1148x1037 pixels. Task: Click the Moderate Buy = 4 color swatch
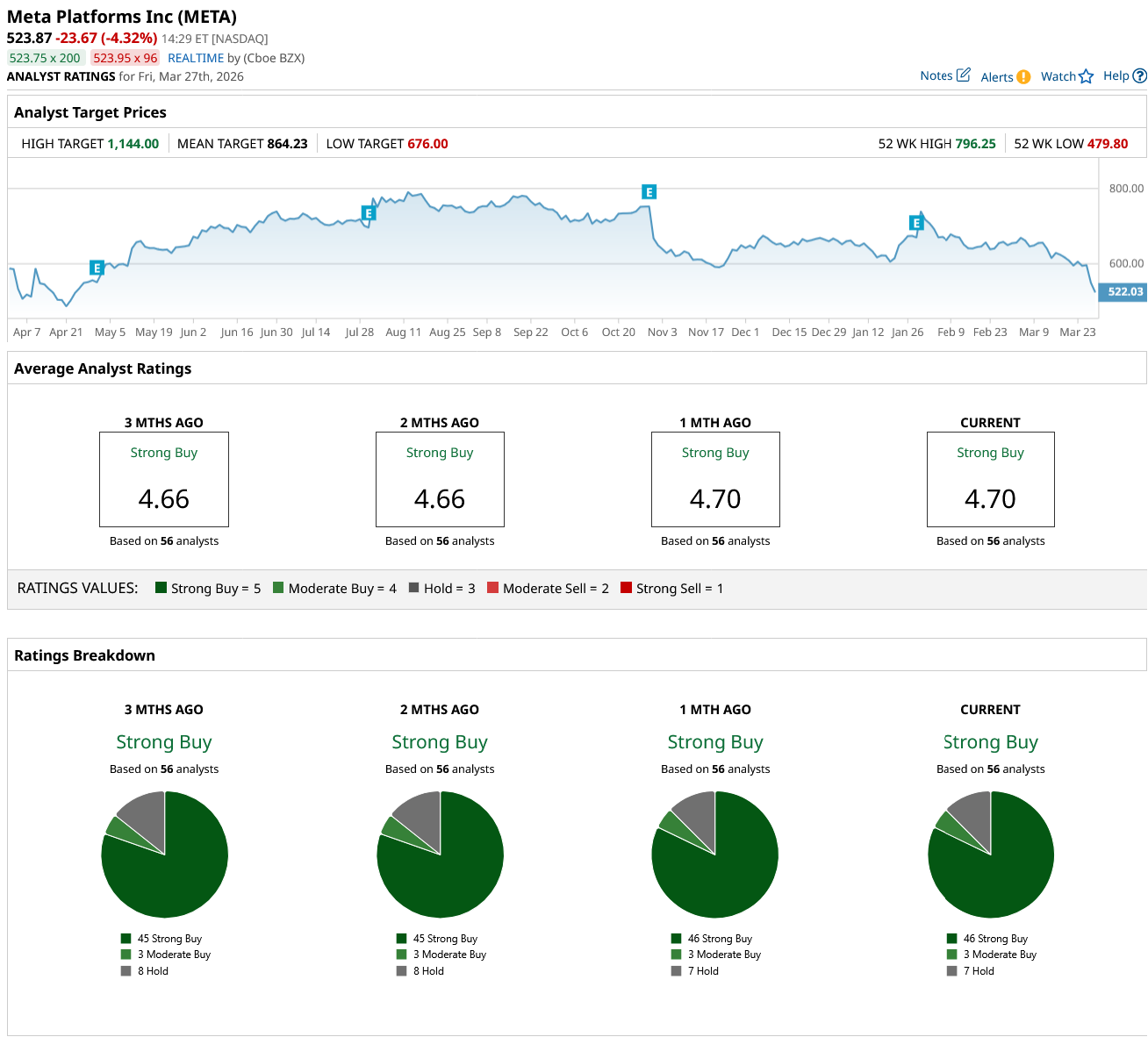click(x=278, y=588)
